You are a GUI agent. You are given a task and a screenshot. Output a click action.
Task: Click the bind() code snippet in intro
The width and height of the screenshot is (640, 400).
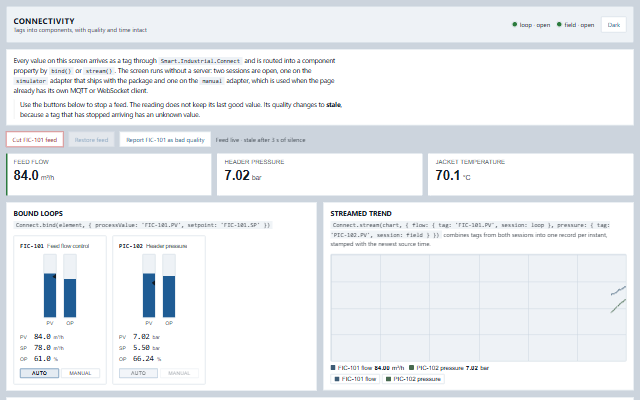(x=61, y=71)
